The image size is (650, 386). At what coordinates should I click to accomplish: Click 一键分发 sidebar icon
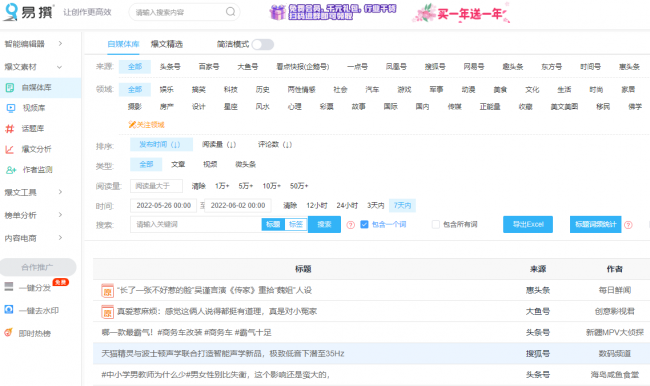click(9, 286)
